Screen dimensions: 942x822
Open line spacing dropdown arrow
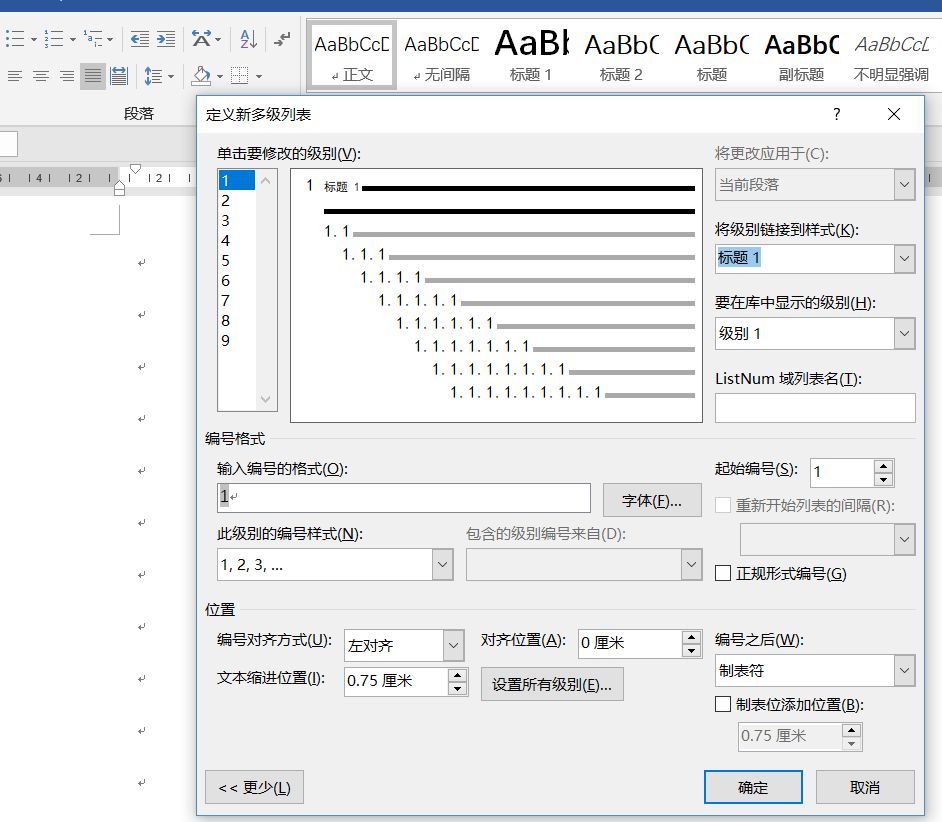171,76
